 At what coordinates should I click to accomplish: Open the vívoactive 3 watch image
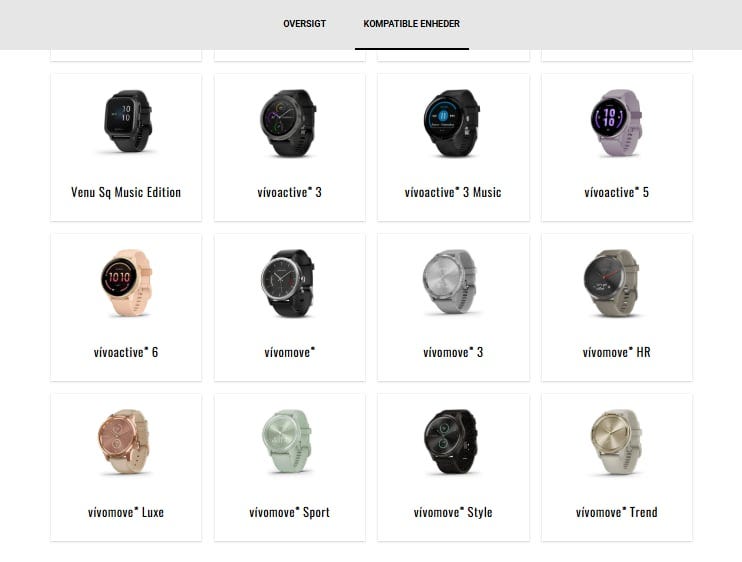pos(290,122)
